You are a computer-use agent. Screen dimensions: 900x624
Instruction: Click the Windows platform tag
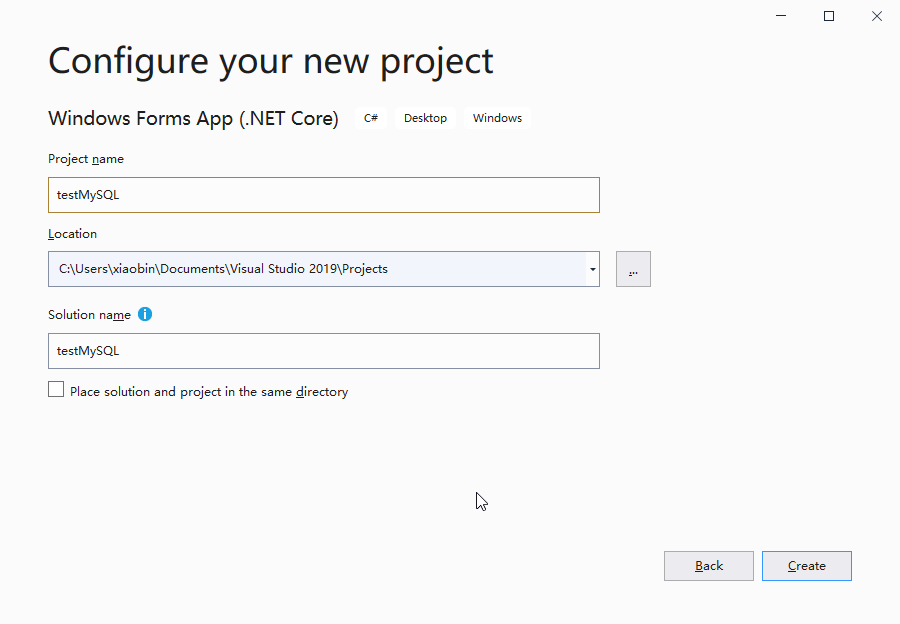click(497, 118)
